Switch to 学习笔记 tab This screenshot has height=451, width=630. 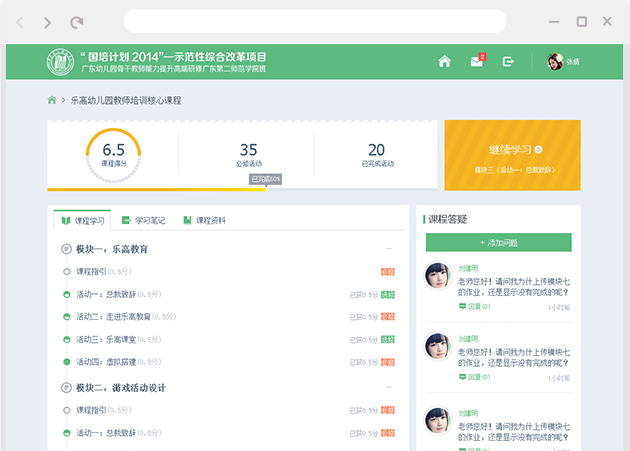coord(147,220)
